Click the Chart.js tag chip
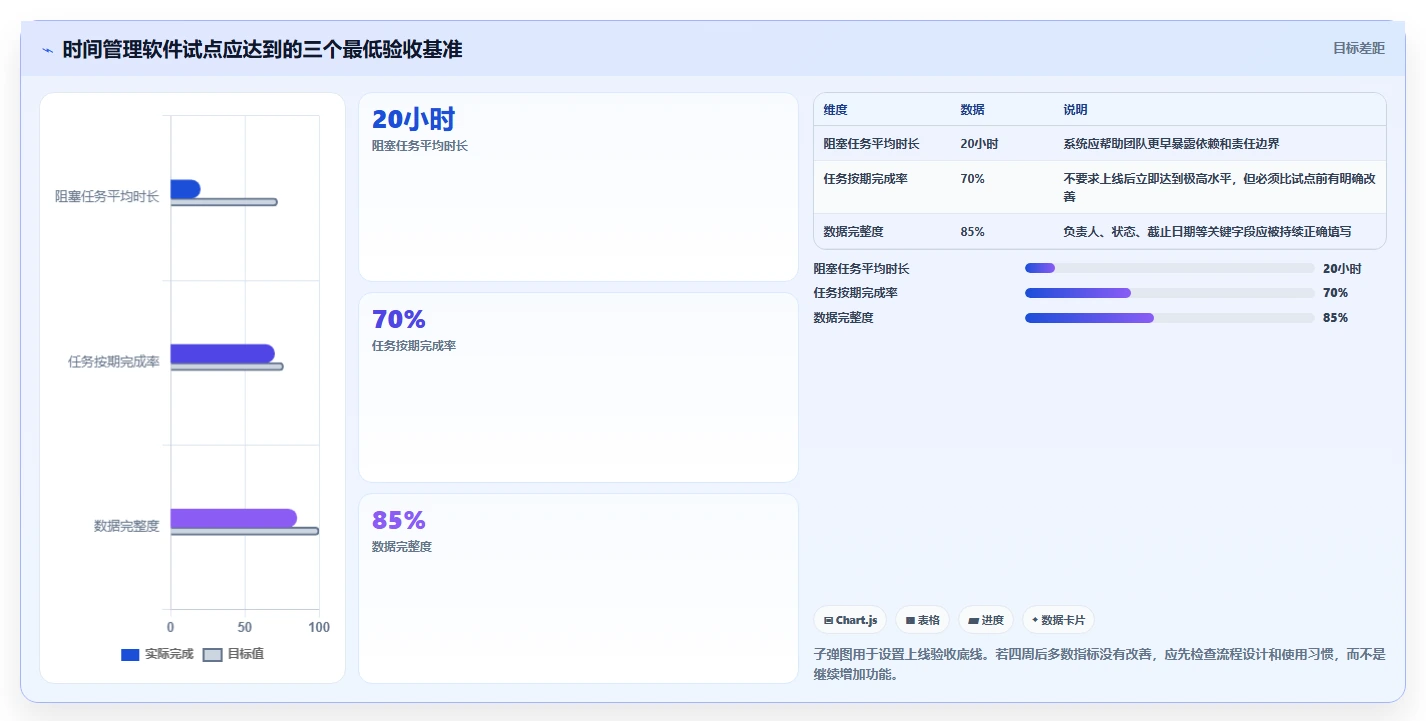Image resolution: width=1426 pixels, height=721 pixels. pyautogui.click(x=851, y=620)
